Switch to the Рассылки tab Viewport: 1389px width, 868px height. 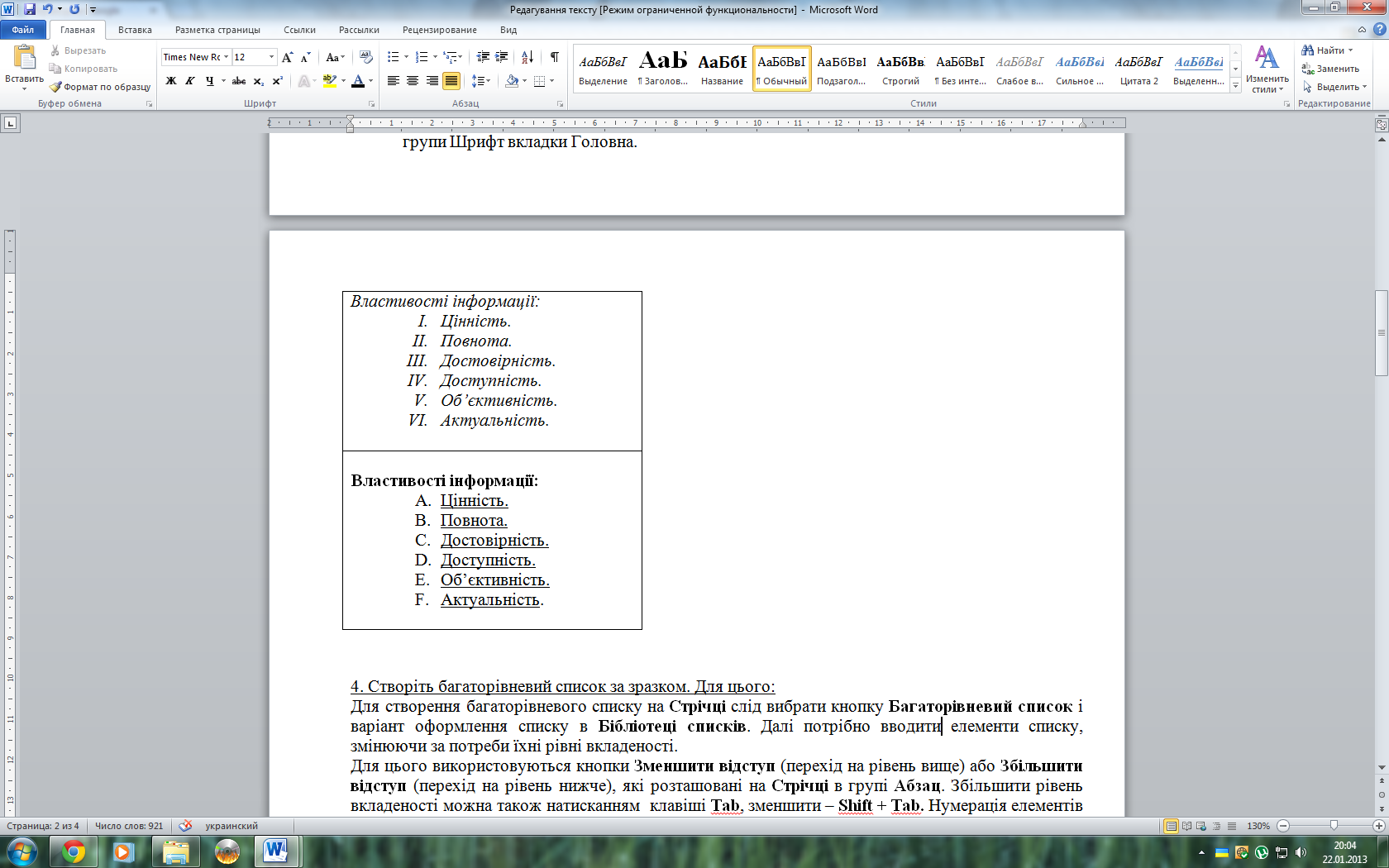(359, 30)
